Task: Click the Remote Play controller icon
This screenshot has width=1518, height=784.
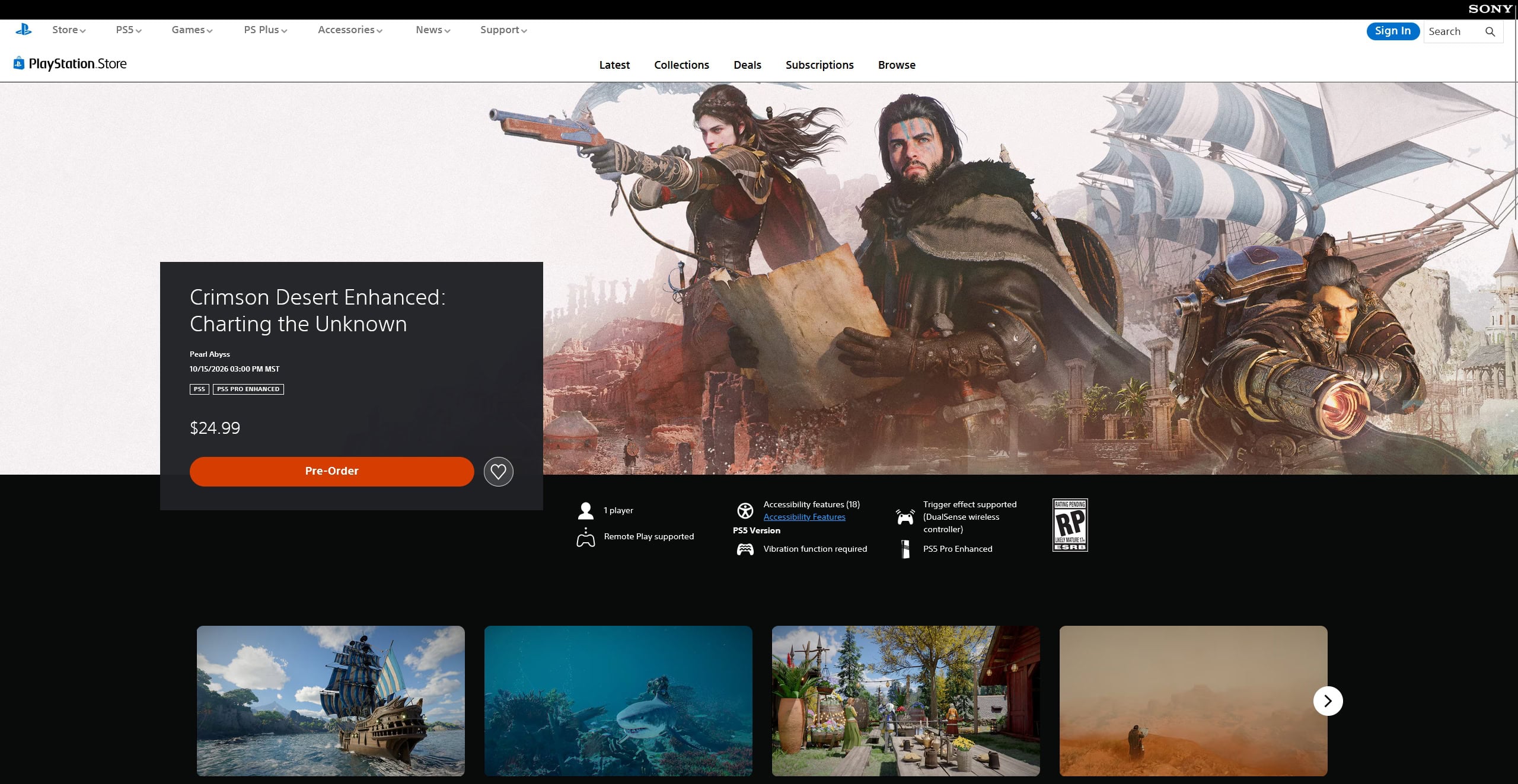Action: 586,537
